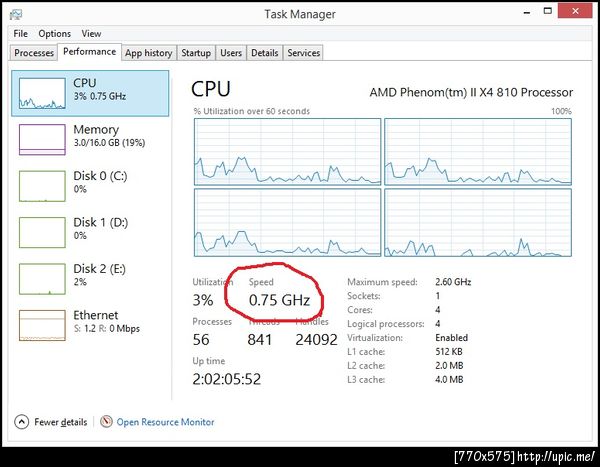Open the Details tab

pyautogui.click(x=265, y=53)
